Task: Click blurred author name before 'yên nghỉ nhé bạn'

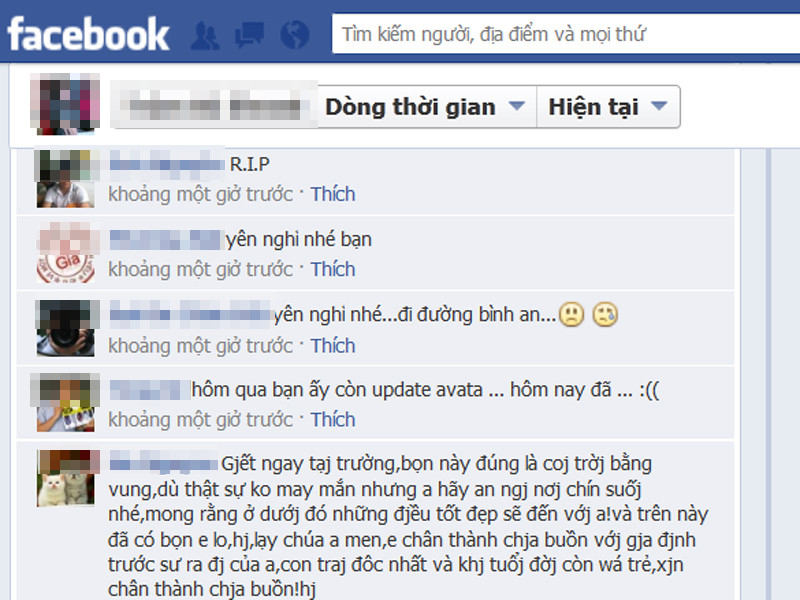Action: point(165,240)
